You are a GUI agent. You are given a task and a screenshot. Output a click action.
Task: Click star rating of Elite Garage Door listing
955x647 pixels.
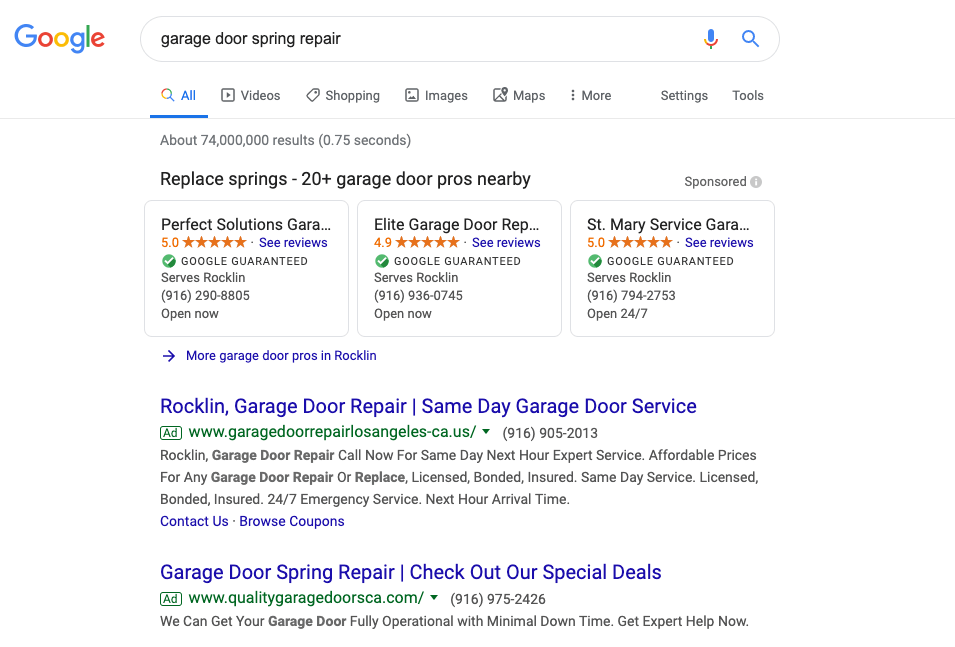(x=427, y=242)
